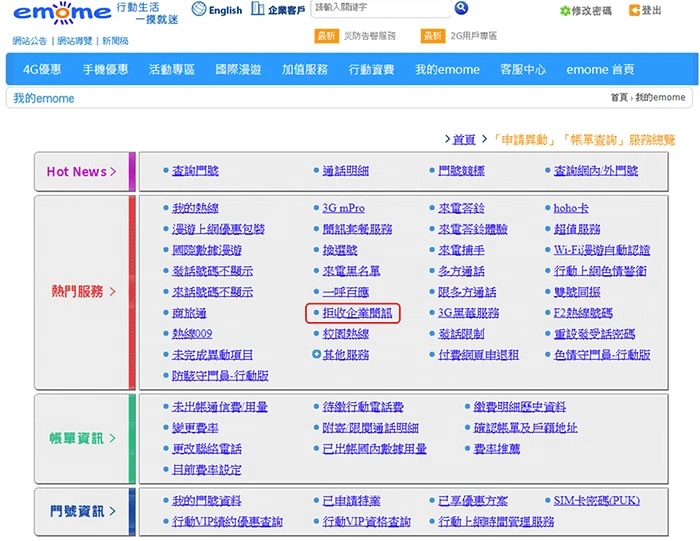Open the 查詢門號 link
Screen dimensions: 700x541
pos(195,171)
